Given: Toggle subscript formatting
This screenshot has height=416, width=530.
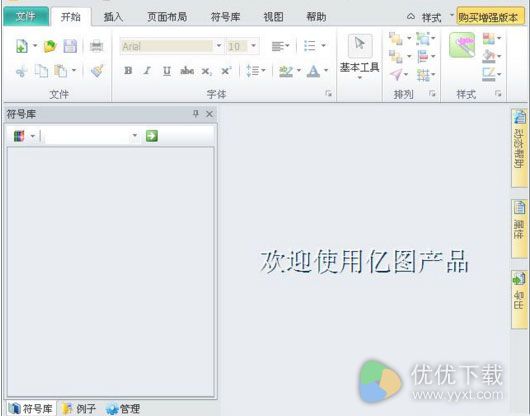Looking at the screenshot, I should click(207, 71).
